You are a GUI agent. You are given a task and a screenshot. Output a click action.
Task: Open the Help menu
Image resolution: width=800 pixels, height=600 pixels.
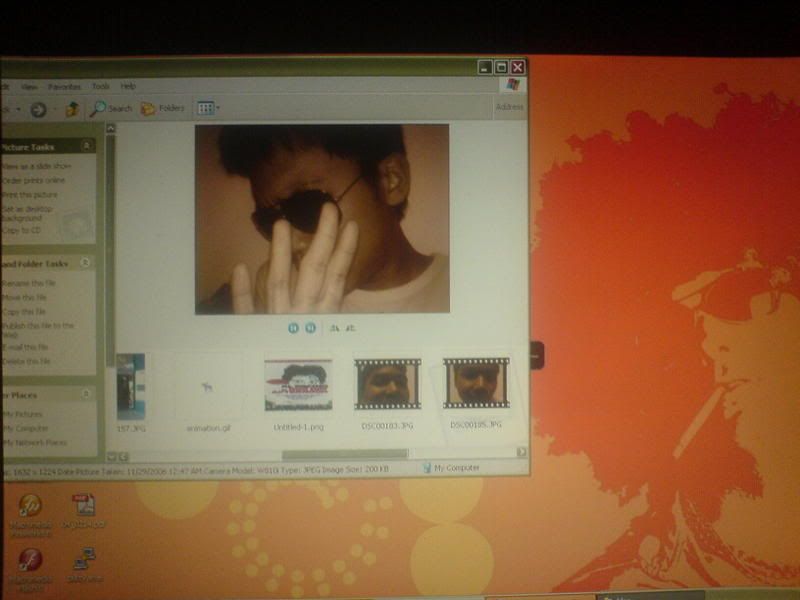tap(128, 86)
